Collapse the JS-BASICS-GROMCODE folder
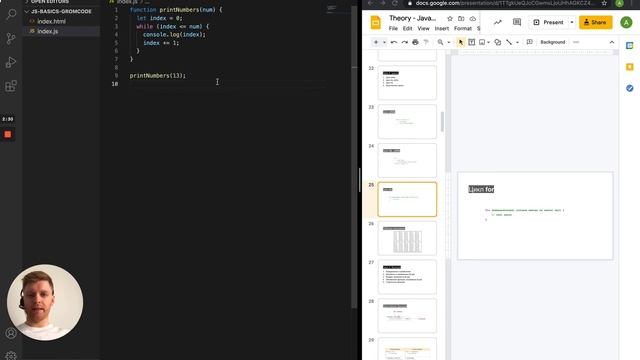640x360 pixels. coord(61,11)
